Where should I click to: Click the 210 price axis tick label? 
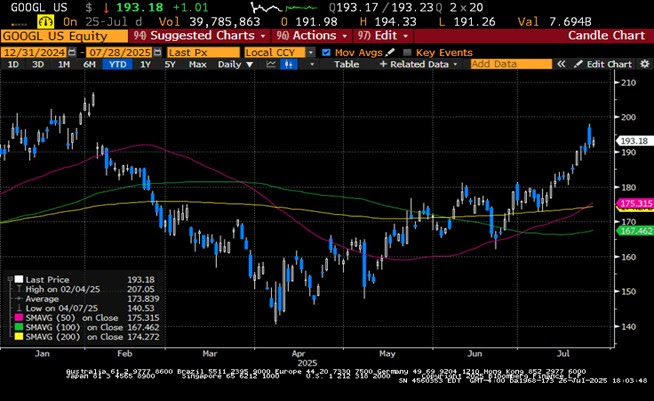pos(629,83)
